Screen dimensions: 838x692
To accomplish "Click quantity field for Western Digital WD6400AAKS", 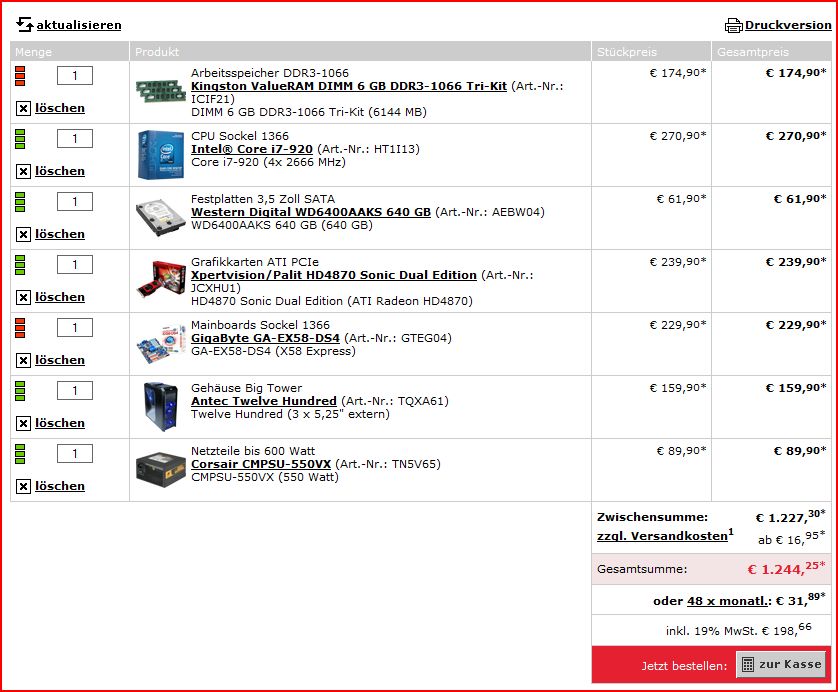I will pyautogui.click(x=75, y=202).
